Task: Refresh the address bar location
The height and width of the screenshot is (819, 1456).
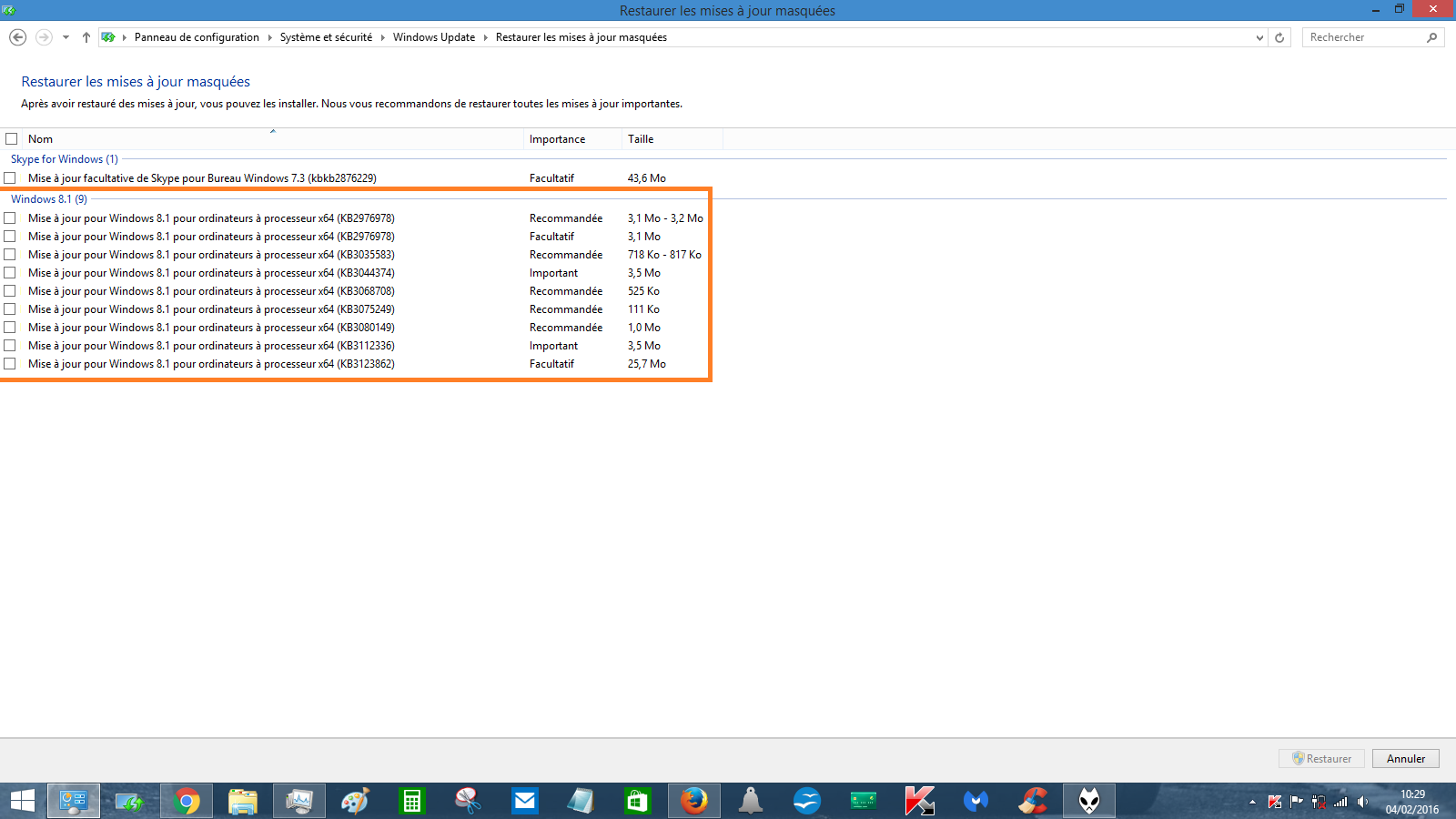Action: pyautogui.click(x=1279, y=37)
